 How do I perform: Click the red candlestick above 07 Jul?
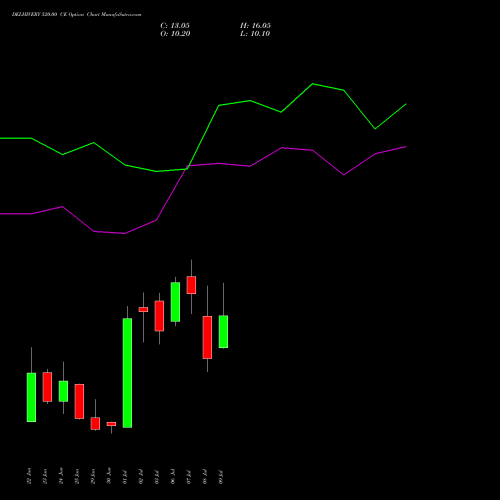[x=191, y=285]
